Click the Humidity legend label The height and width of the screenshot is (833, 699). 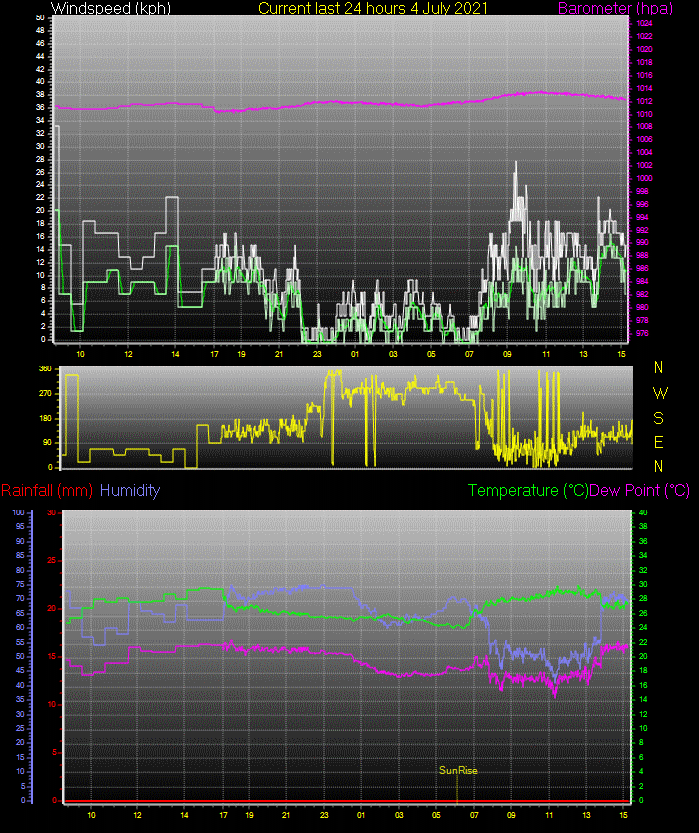click(130, 491)
